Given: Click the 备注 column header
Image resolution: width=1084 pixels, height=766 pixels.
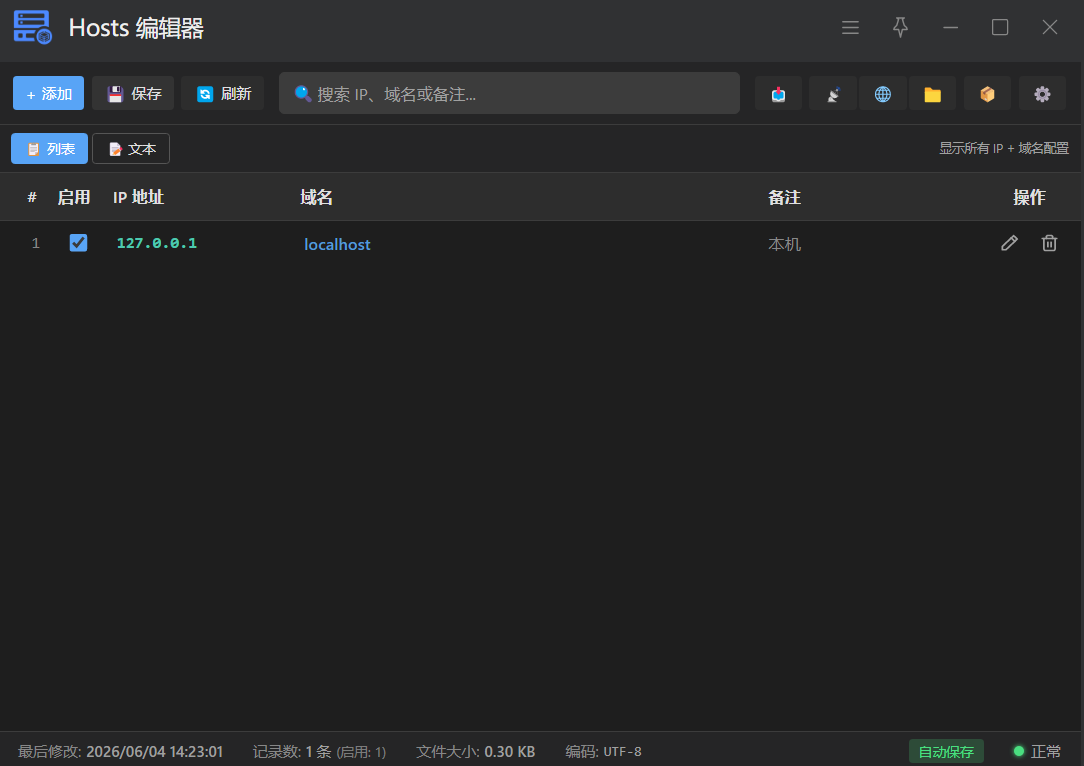Looking at the screenshot, I should pos(785,197).
